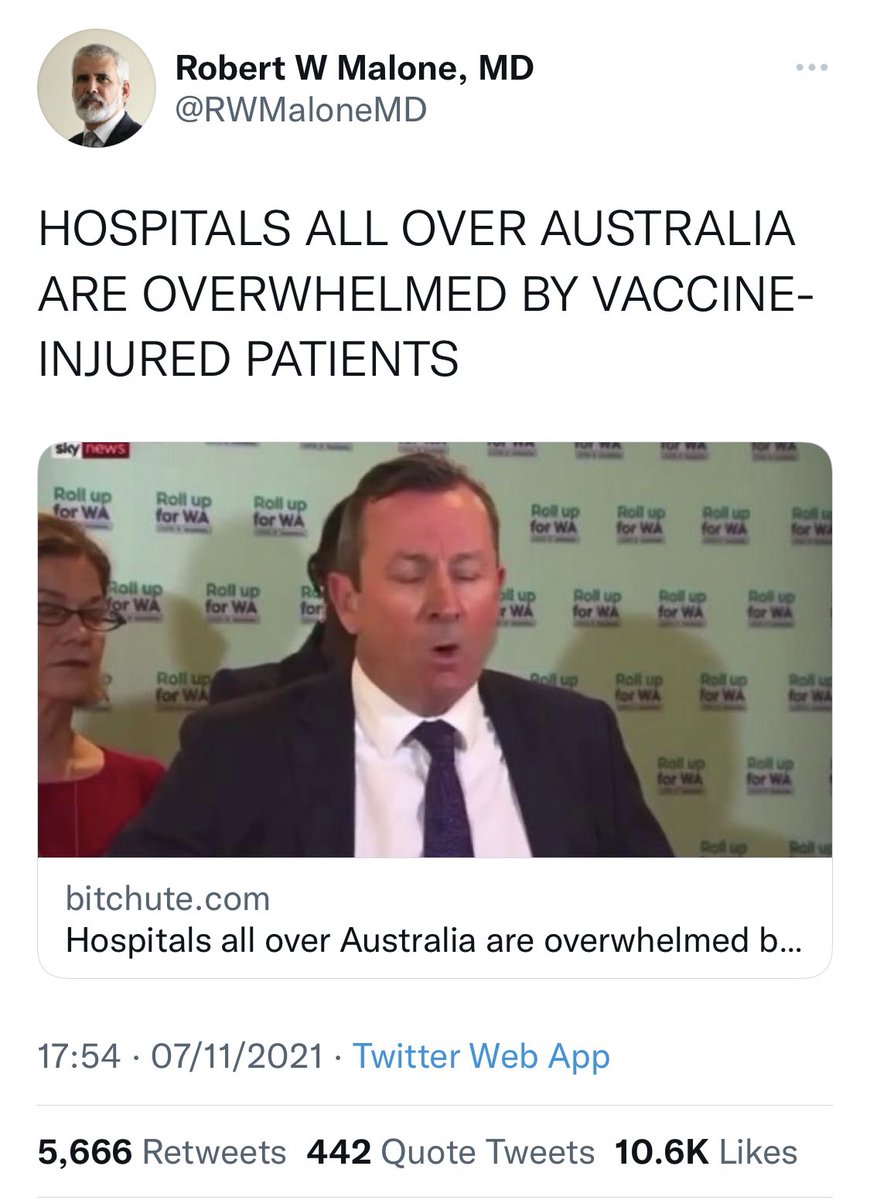This screenshot has height=1200, width=870.
Task: View the 5,666 Retweets list
Action: coord(162,1152)
